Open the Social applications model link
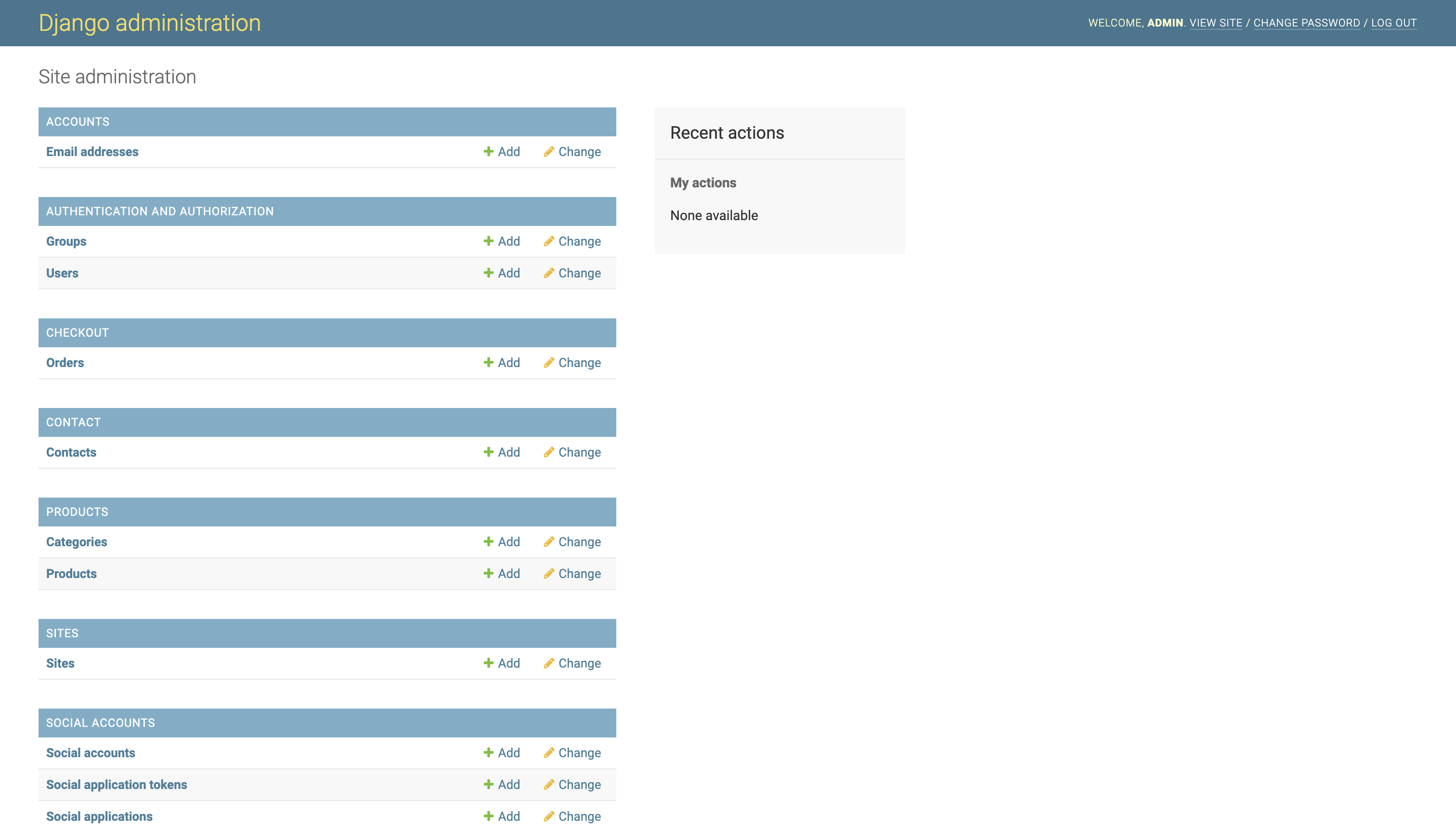 pyautogui.click(x=100, y=816)
